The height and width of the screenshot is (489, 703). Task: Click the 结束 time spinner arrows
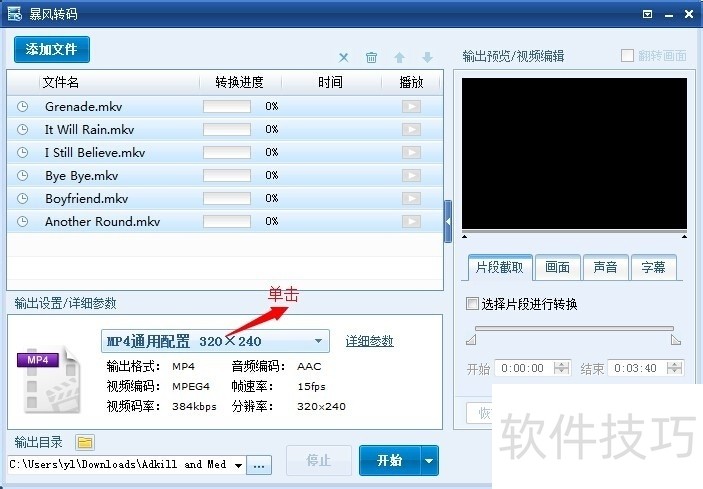coord(674,368)
